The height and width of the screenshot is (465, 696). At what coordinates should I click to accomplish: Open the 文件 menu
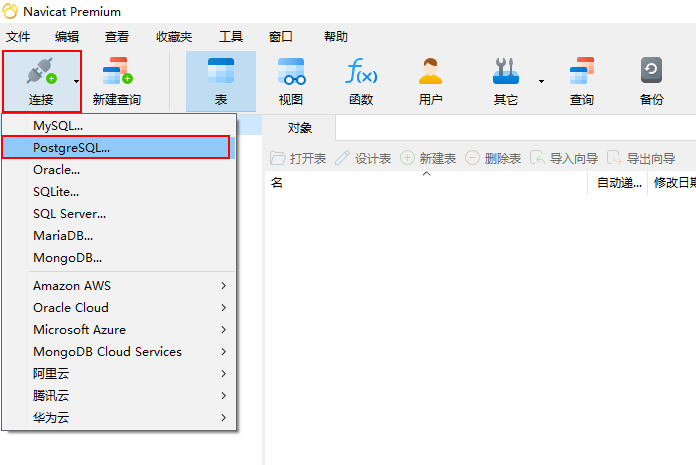coord(18,36)
